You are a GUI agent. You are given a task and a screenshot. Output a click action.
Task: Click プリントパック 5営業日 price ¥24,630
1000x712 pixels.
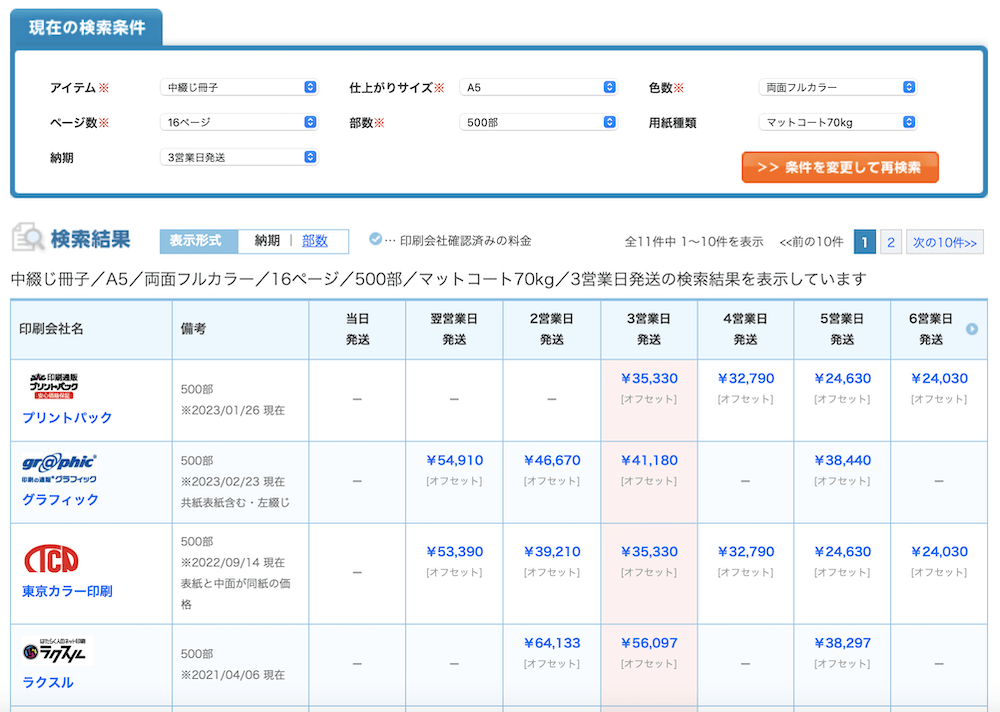(842, 378)
